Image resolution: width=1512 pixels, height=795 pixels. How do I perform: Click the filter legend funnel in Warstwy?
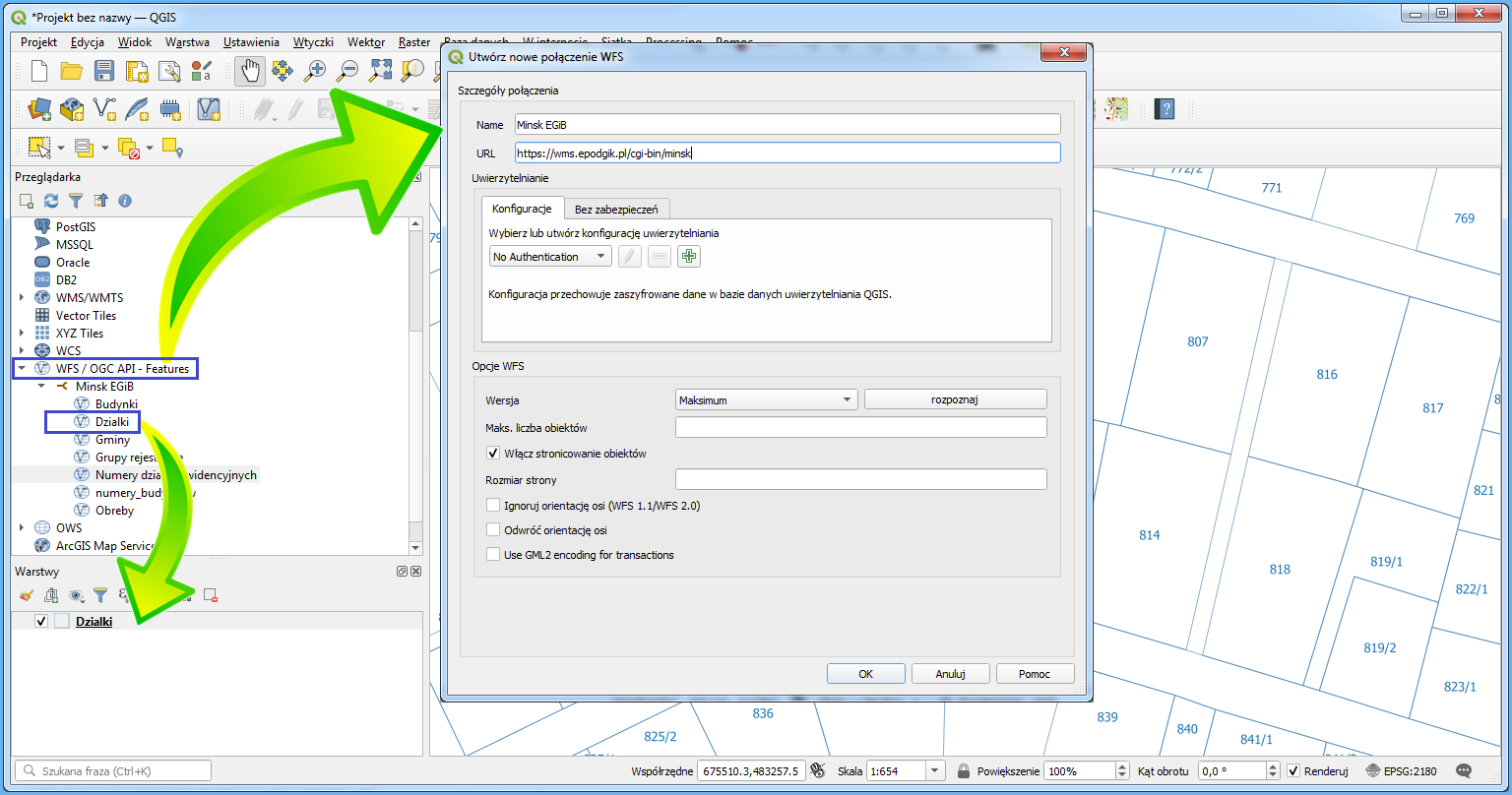point(100,595)
